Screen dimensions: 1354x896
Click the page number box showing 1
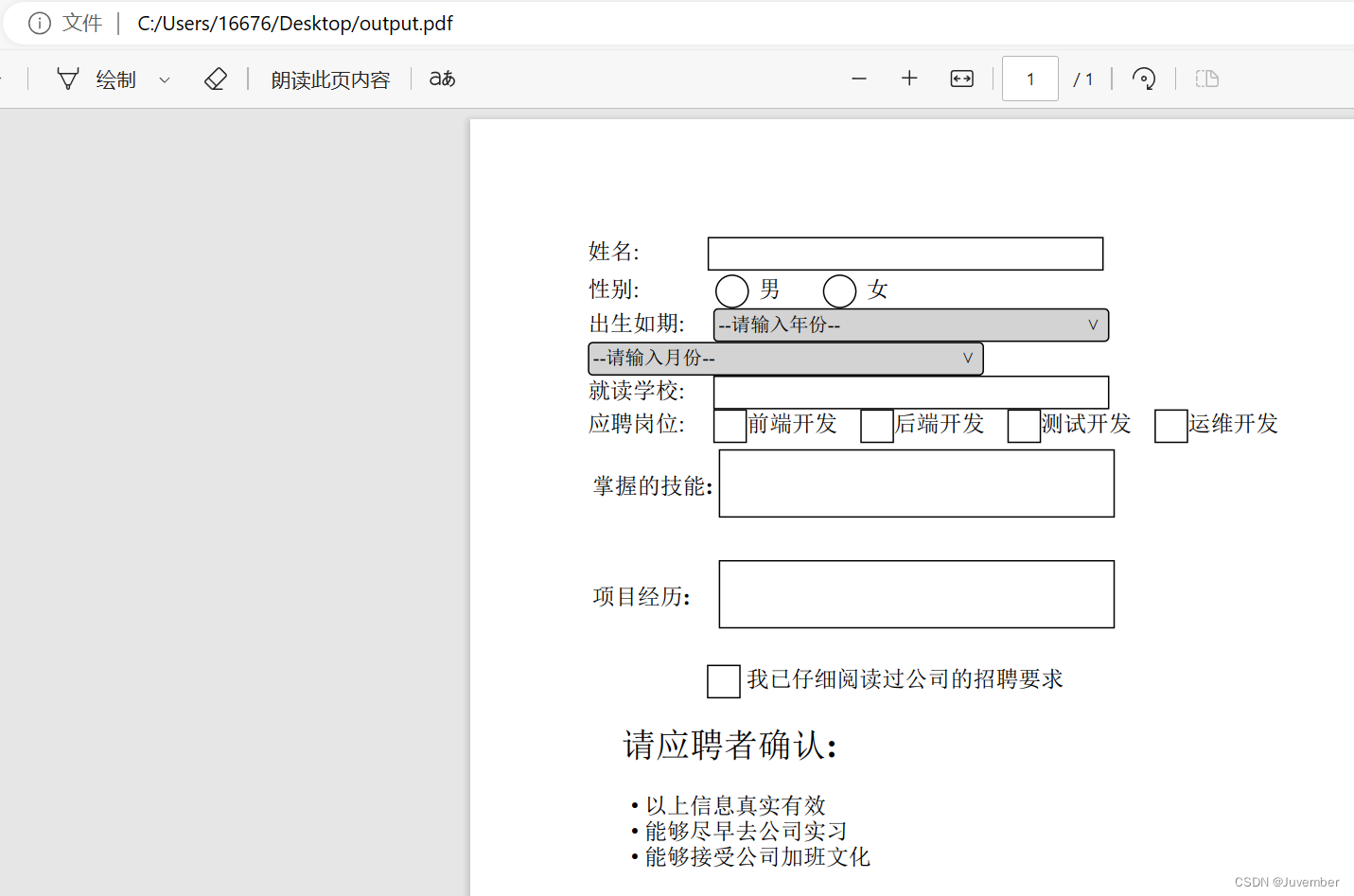click(x=1029, y=79)
